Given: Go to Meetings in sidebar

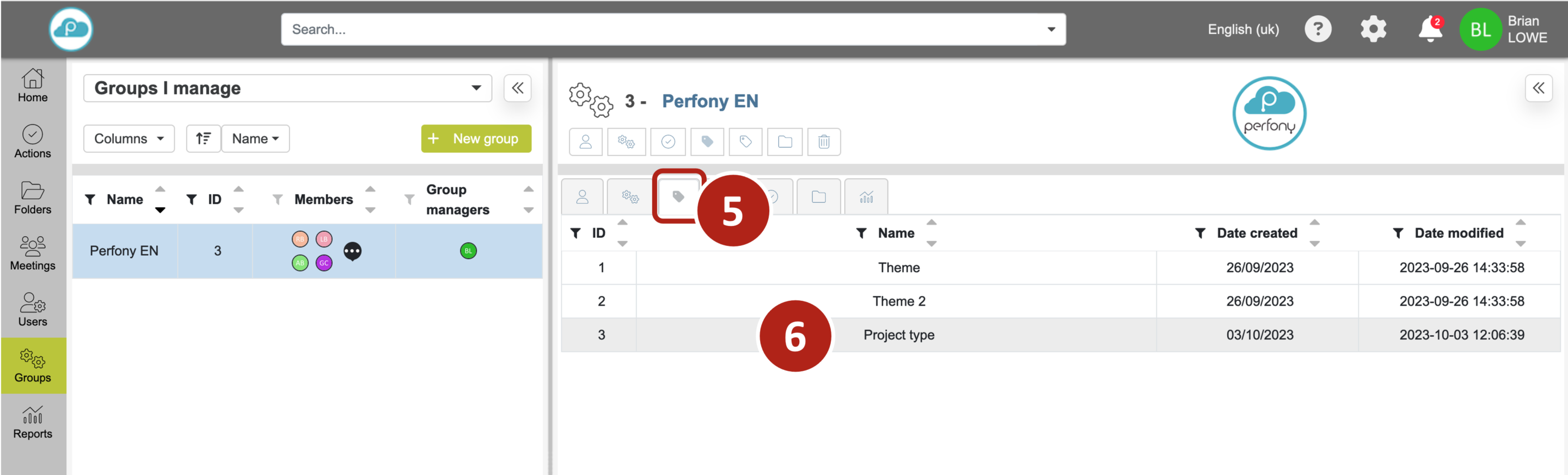Looking at the screenshot, I should pos(33,253).
